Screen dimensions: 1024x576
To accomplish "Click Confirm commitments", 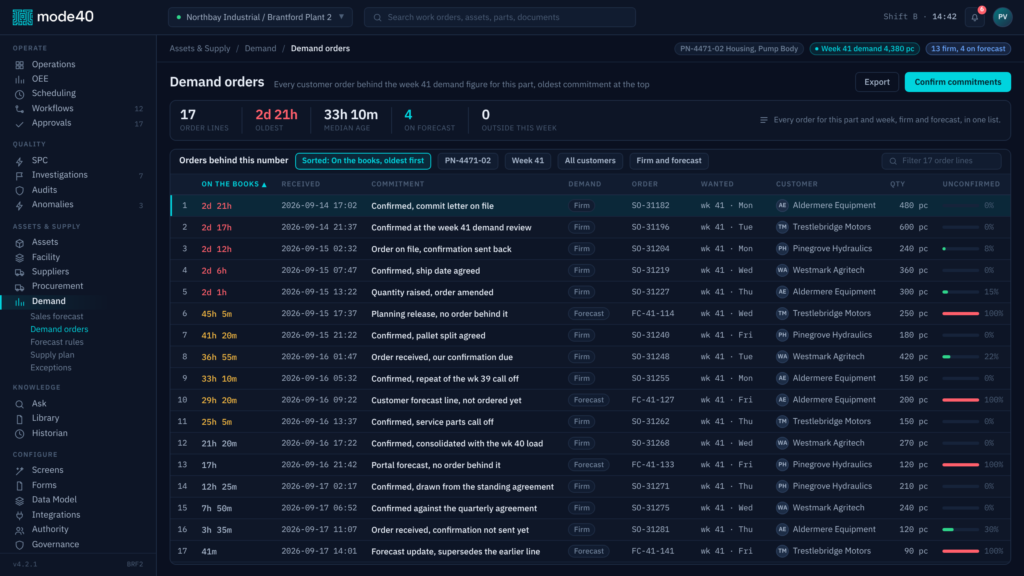I will pyautogui.click(x=957, y=82).
